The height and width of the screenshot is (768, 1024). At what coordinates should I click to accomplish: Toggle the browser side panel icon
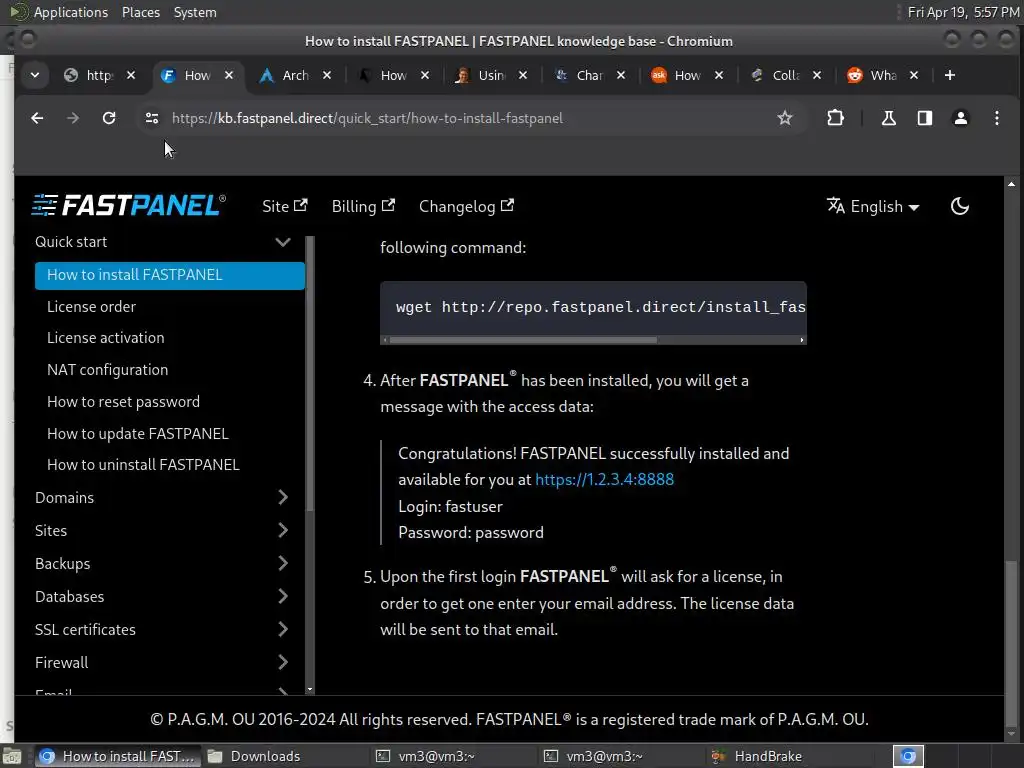coord(925,118)
